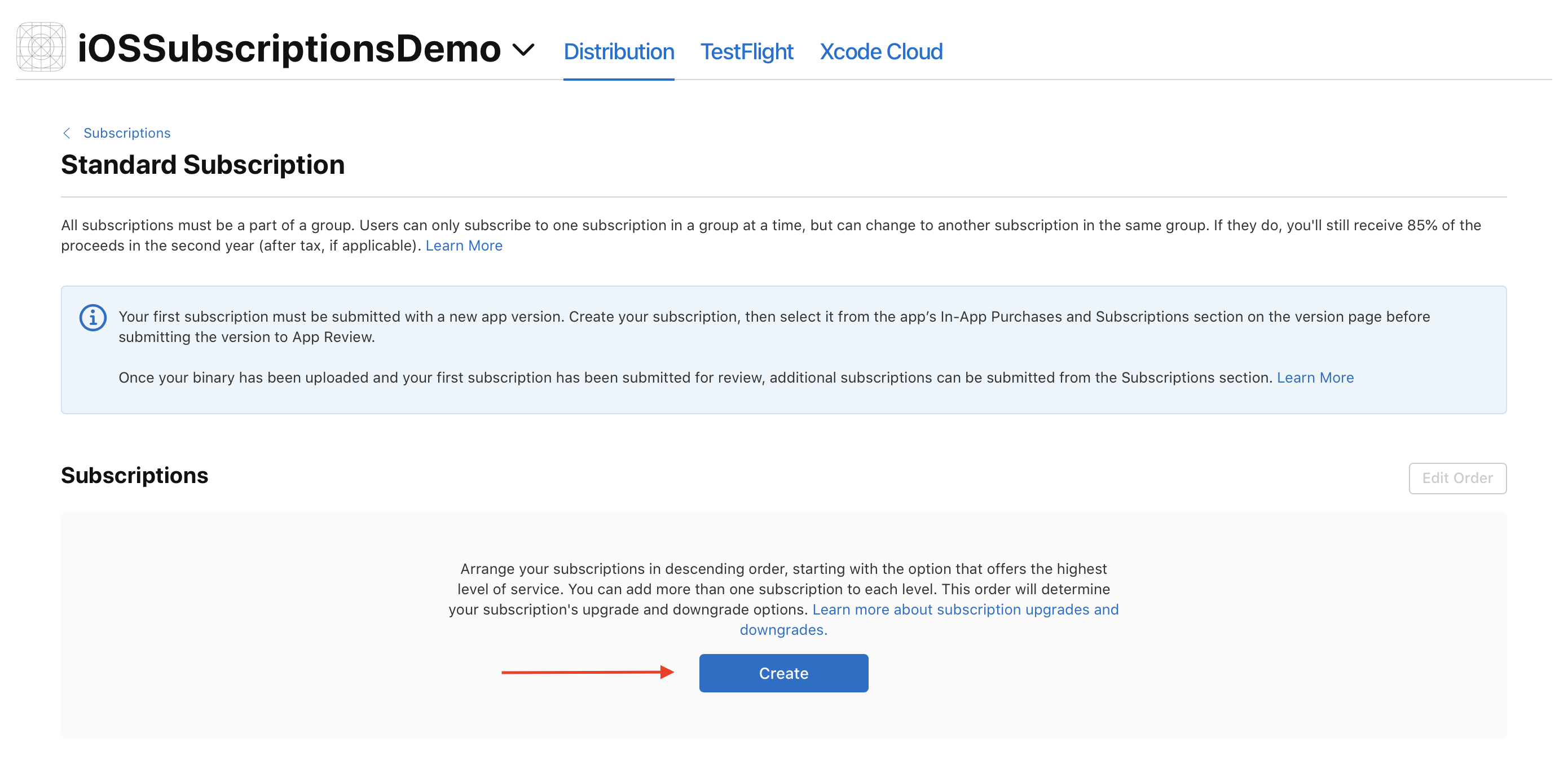Open Learn More after the proceeds paragraph
The width and height of the screenshot is (1568, 781).
pyautogui.click(x=464, y=245)
